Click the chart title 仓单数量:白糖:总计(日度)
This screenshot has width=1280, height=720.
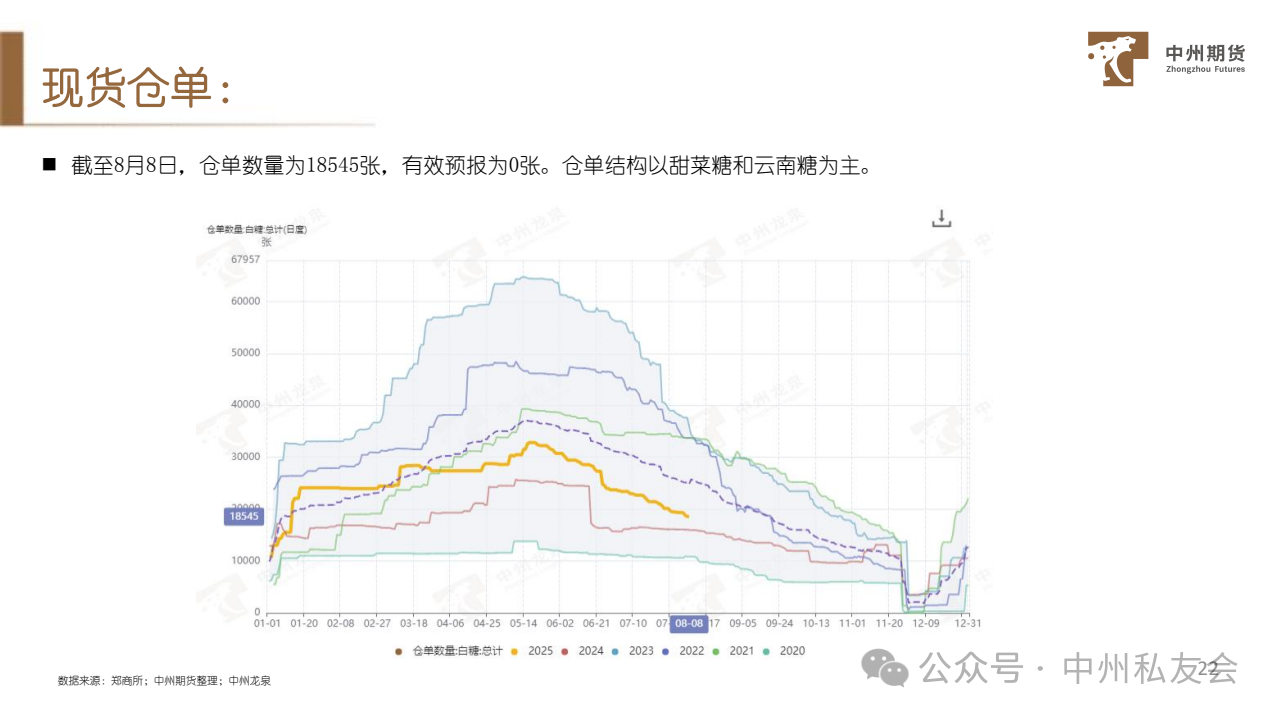256,229
